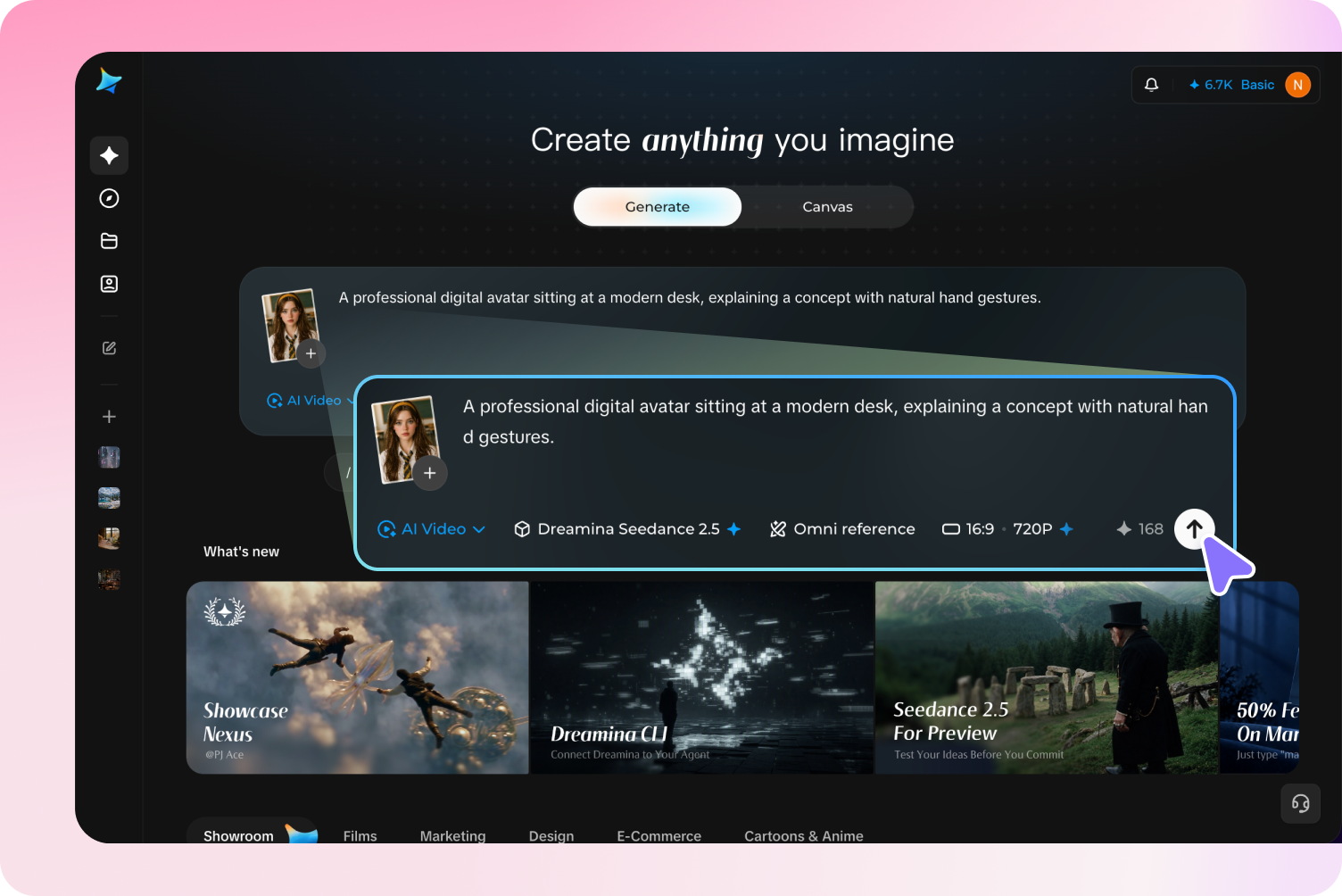
Task: Open second recent project thumbnail in sidebar
Action: 109,498
